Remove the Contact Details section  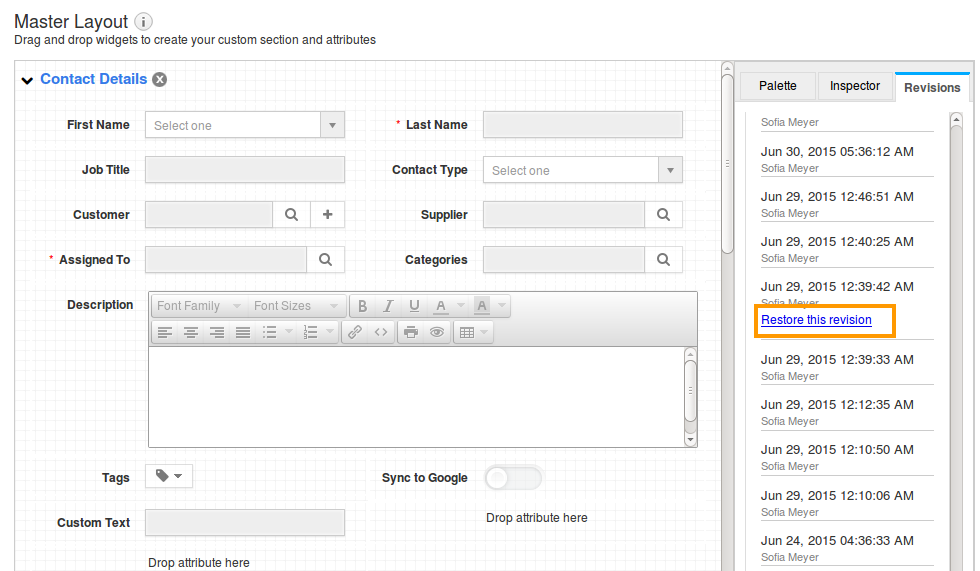pos(160,80)
